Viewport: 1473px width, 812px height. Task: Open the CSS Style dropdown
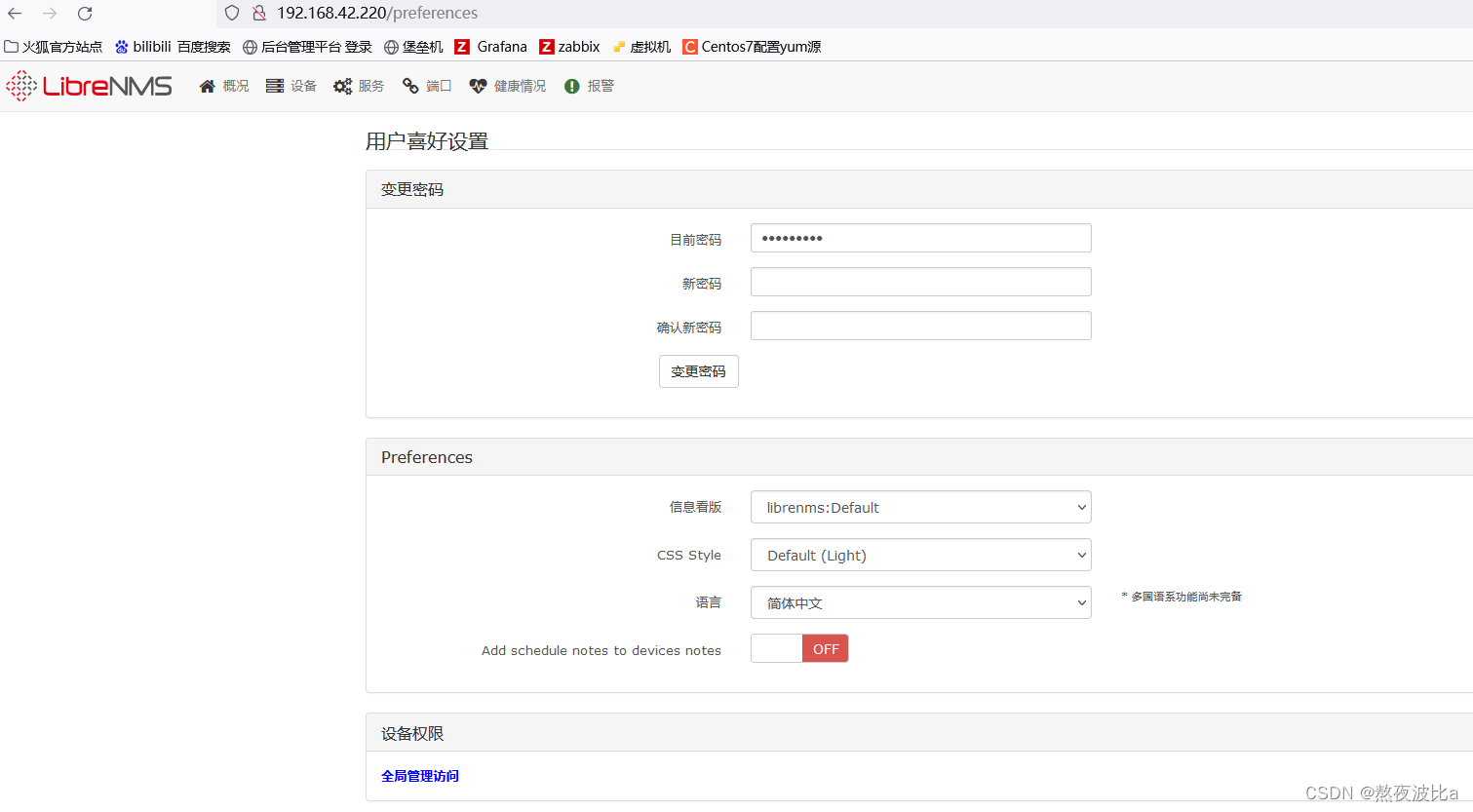click(920, 555)
